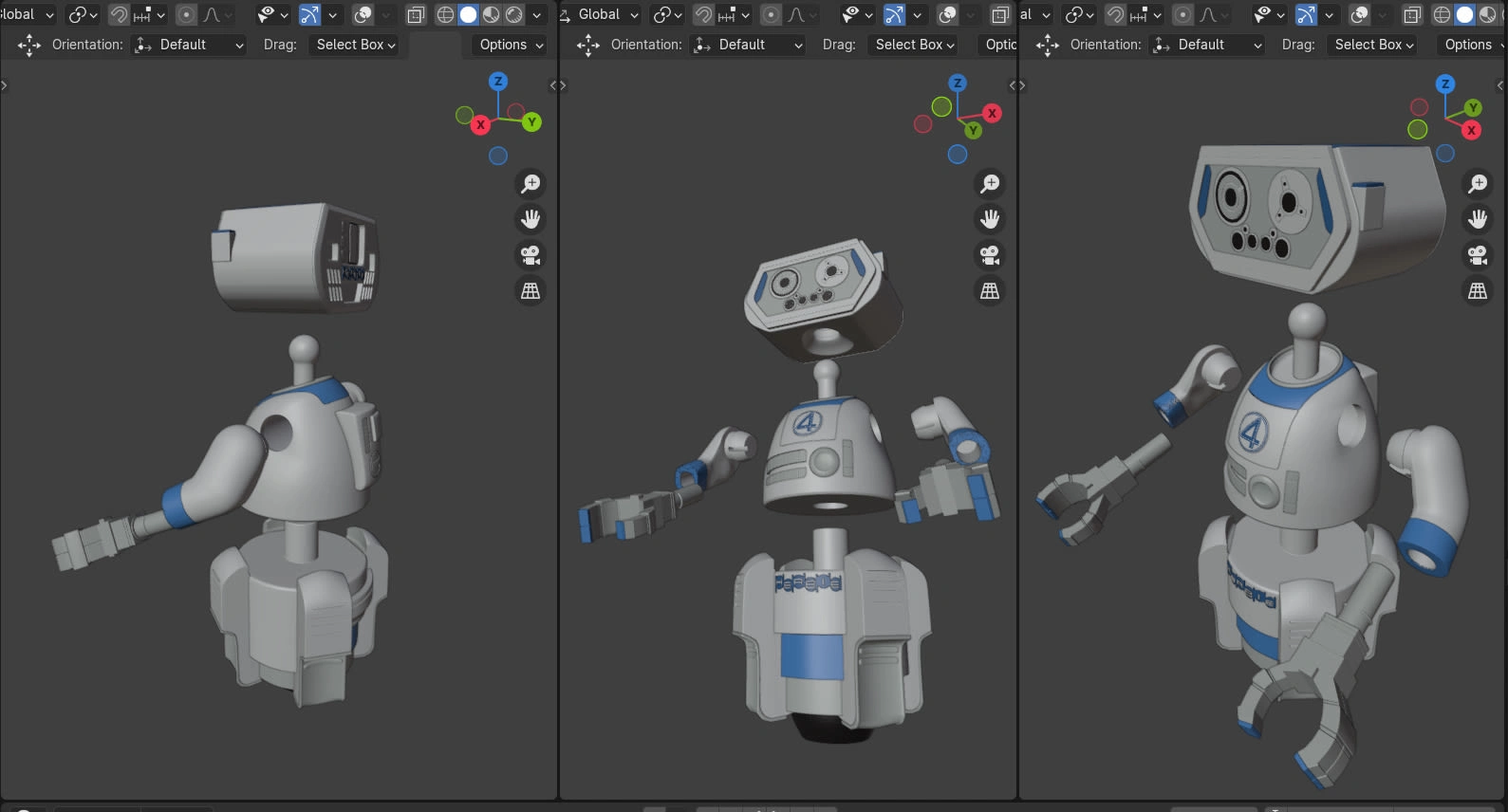1508x812 pixels.
Task: Toggle X-ray display in the right viewport
Action: pos(1412,14)
